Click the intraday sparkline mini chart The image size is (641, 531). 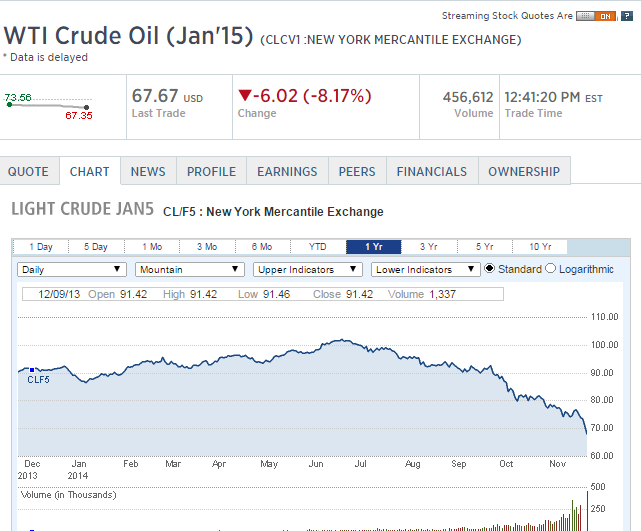48,105
